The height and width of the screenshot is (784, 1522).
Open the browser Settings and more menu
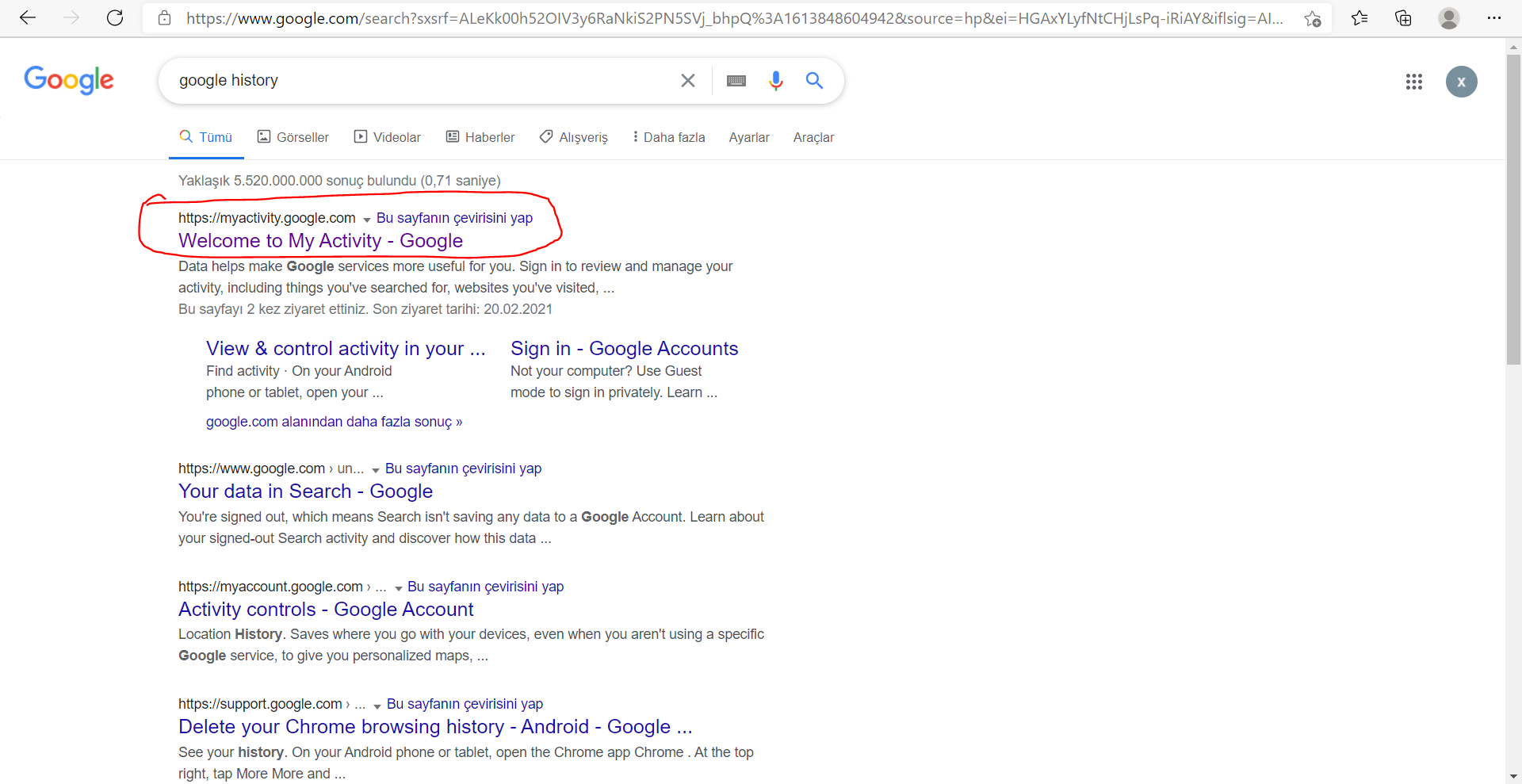click(1494, 18)
